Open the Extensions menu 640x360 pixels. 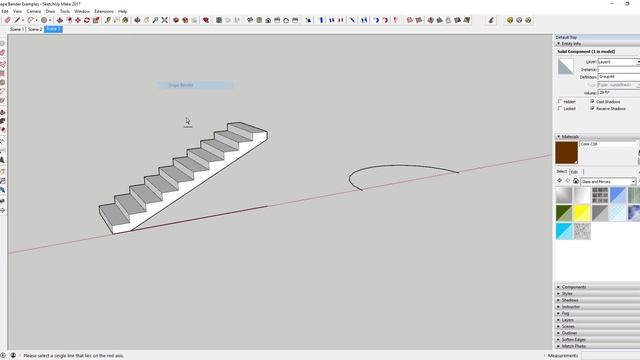point(104,11)
